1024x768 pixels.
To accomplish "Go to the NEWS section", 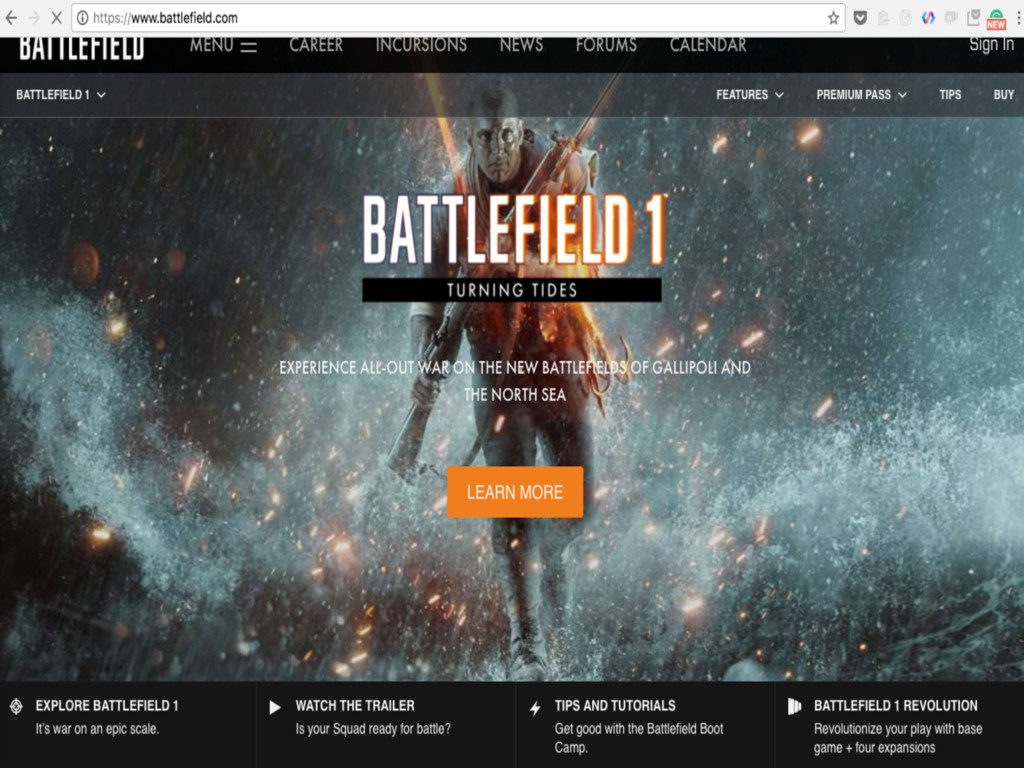I will point(521,45).
